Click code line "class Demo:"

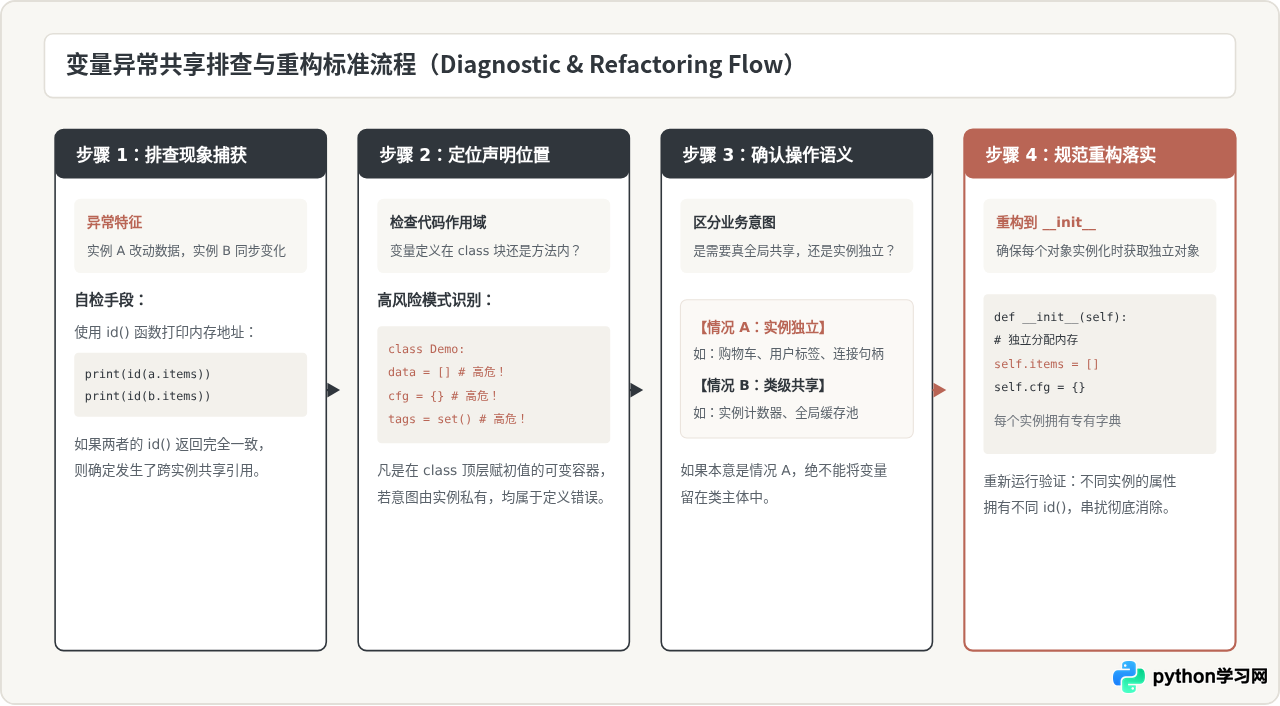(426, 349)
